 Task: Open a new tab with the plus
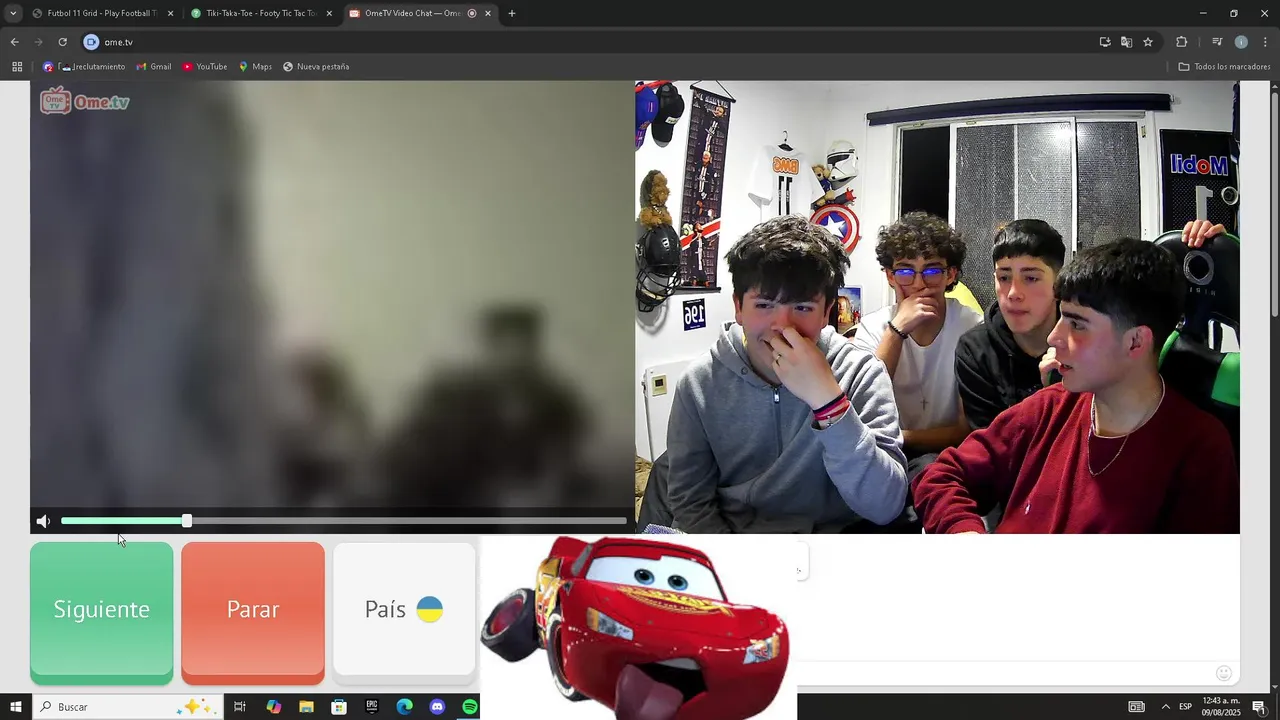(511, 13)
